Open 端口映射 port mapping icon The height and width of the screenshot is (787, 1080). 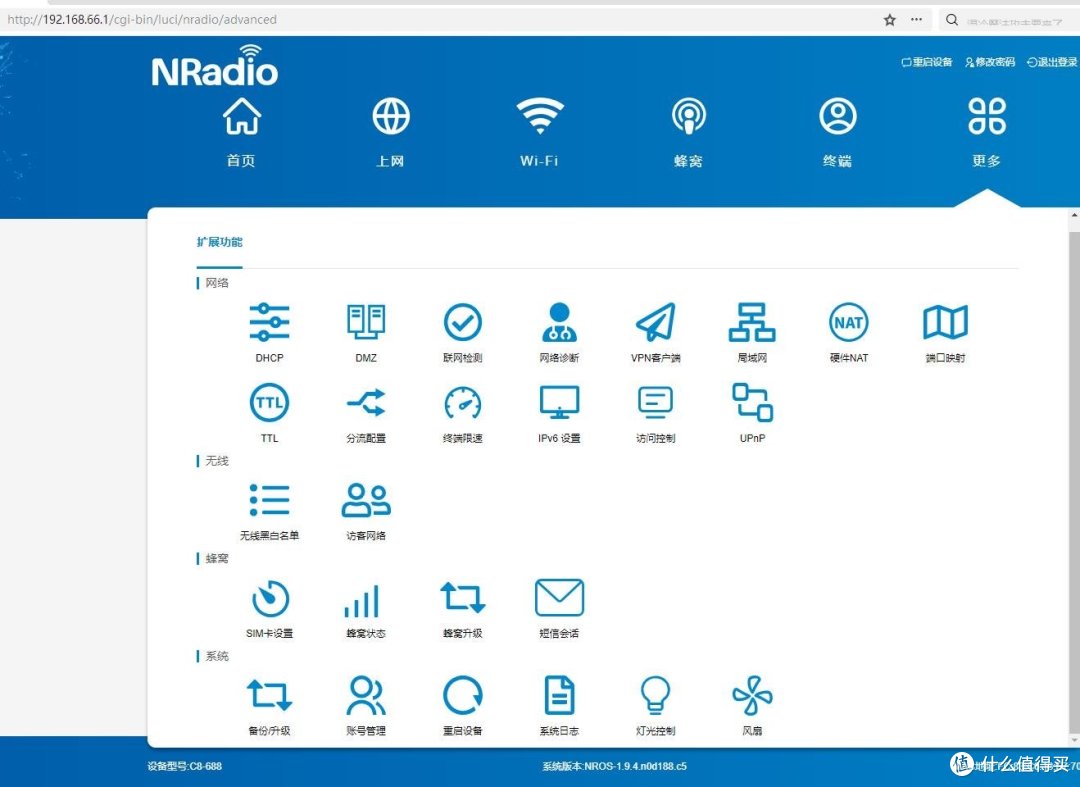tap(945, 322)
